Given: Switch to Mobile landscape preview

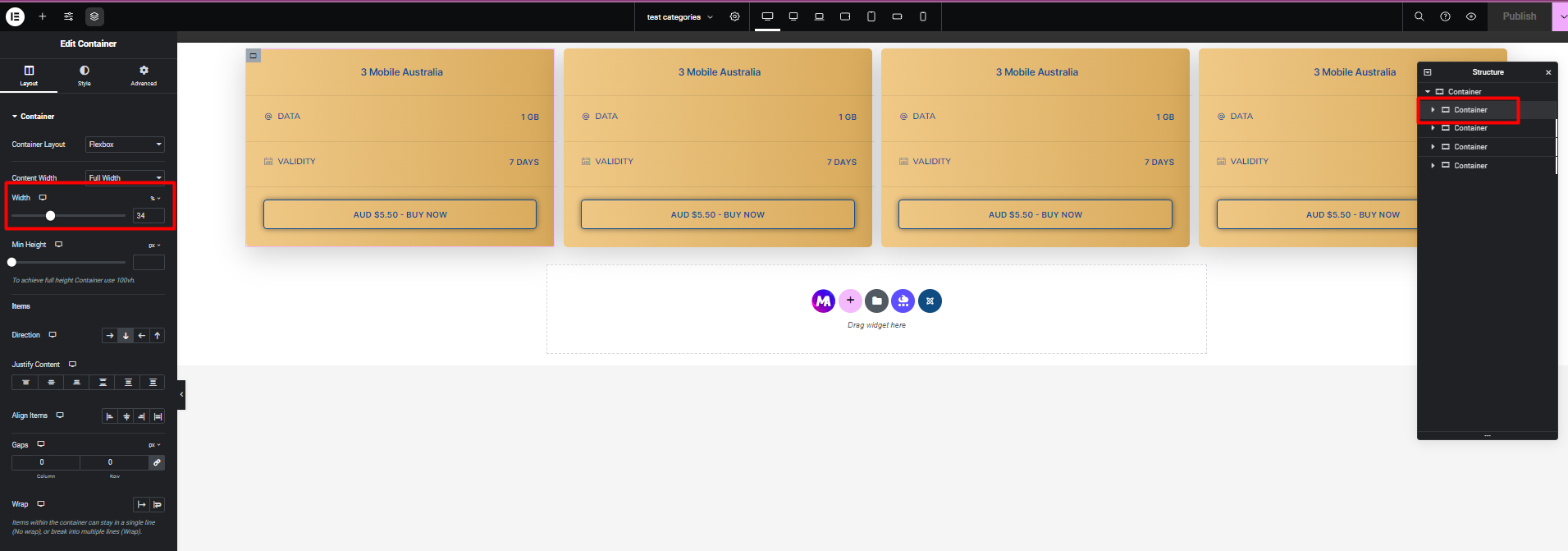Looking at the screenshot, I should [898, 16].
